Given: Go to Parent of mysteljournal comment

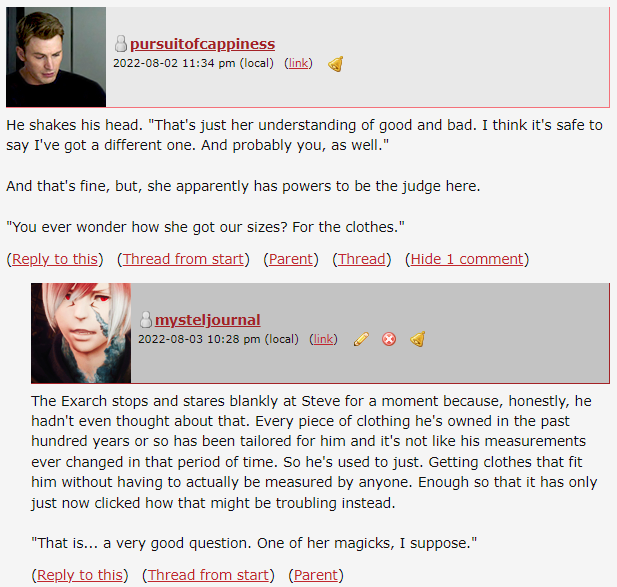Looking at the screenshot, I should [x=316, y=575].
